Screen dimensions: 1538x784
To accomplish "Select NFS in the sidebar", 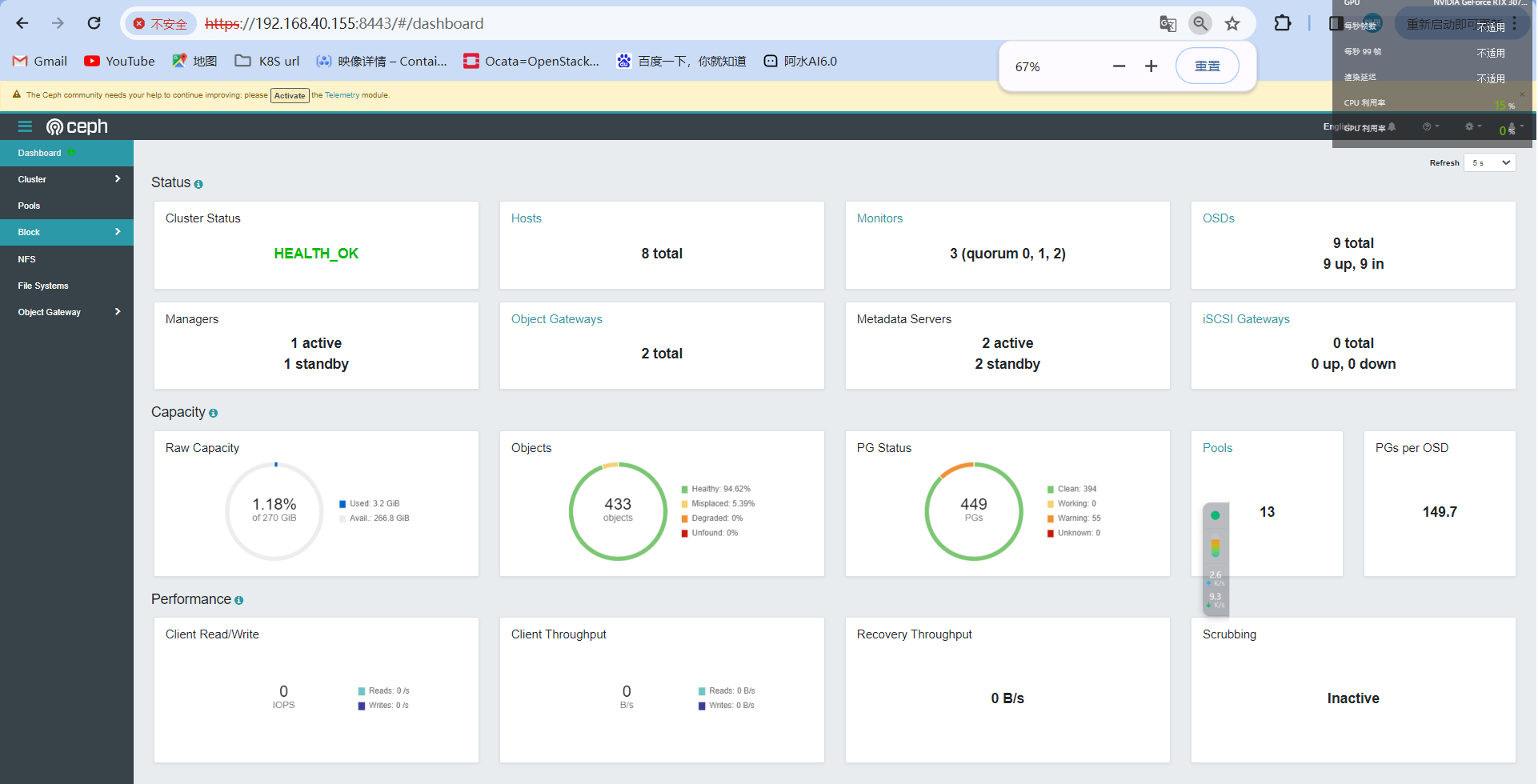I will [x=66, y=259].
